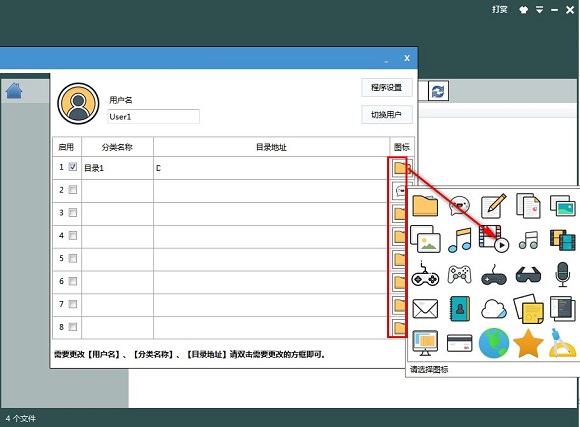Click the row 3 folder icon button

pos(399,214)
